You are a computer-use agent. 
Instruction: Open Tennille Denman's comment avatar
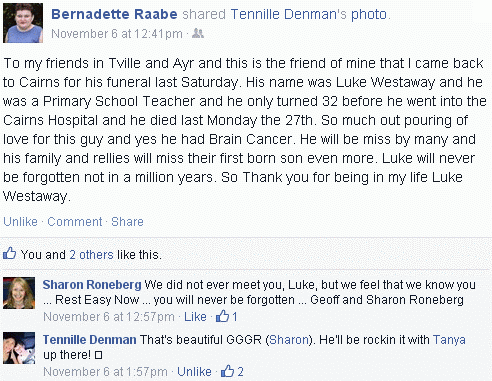(x=19, y=348)
